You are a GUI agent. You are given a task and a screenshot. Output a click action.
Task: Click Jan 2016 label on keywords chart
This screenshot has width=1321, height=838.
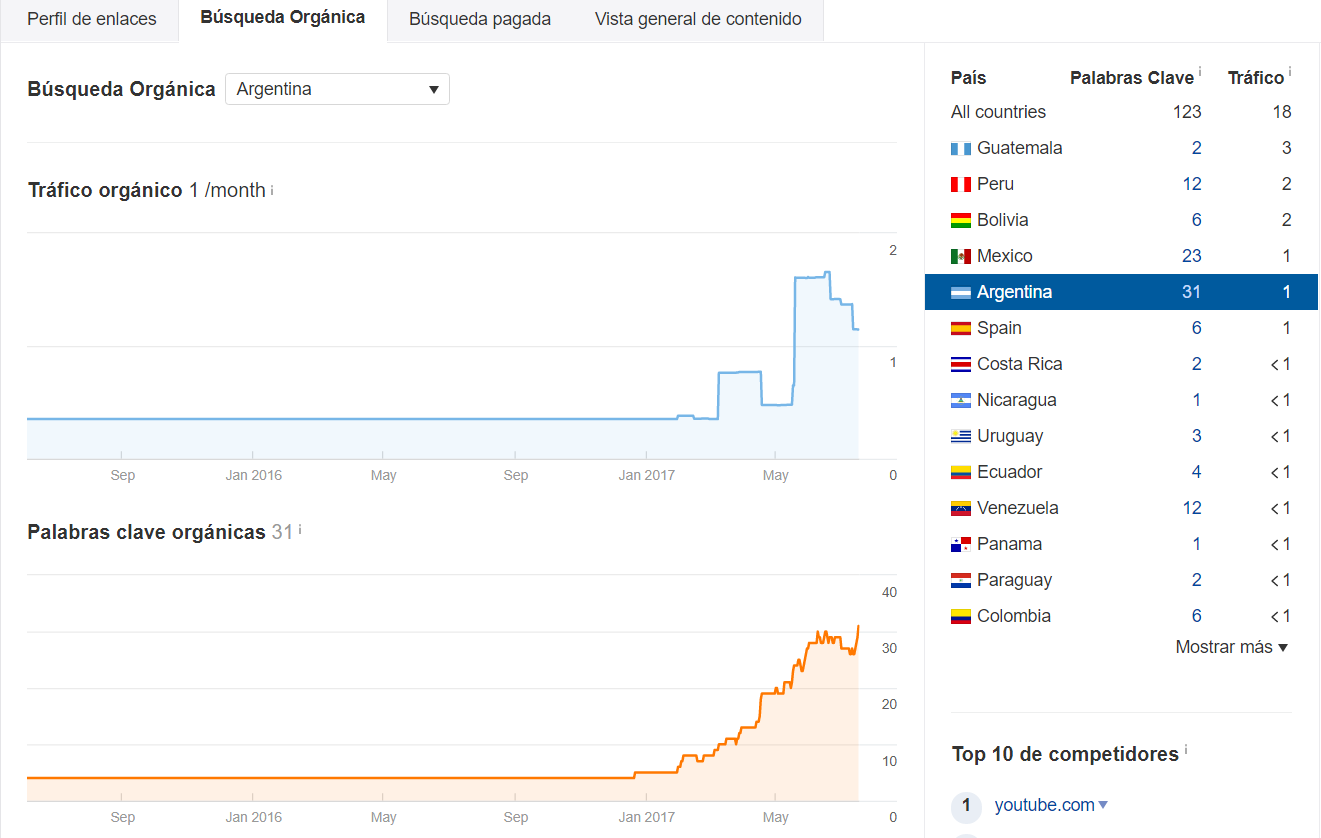[254, 817]
